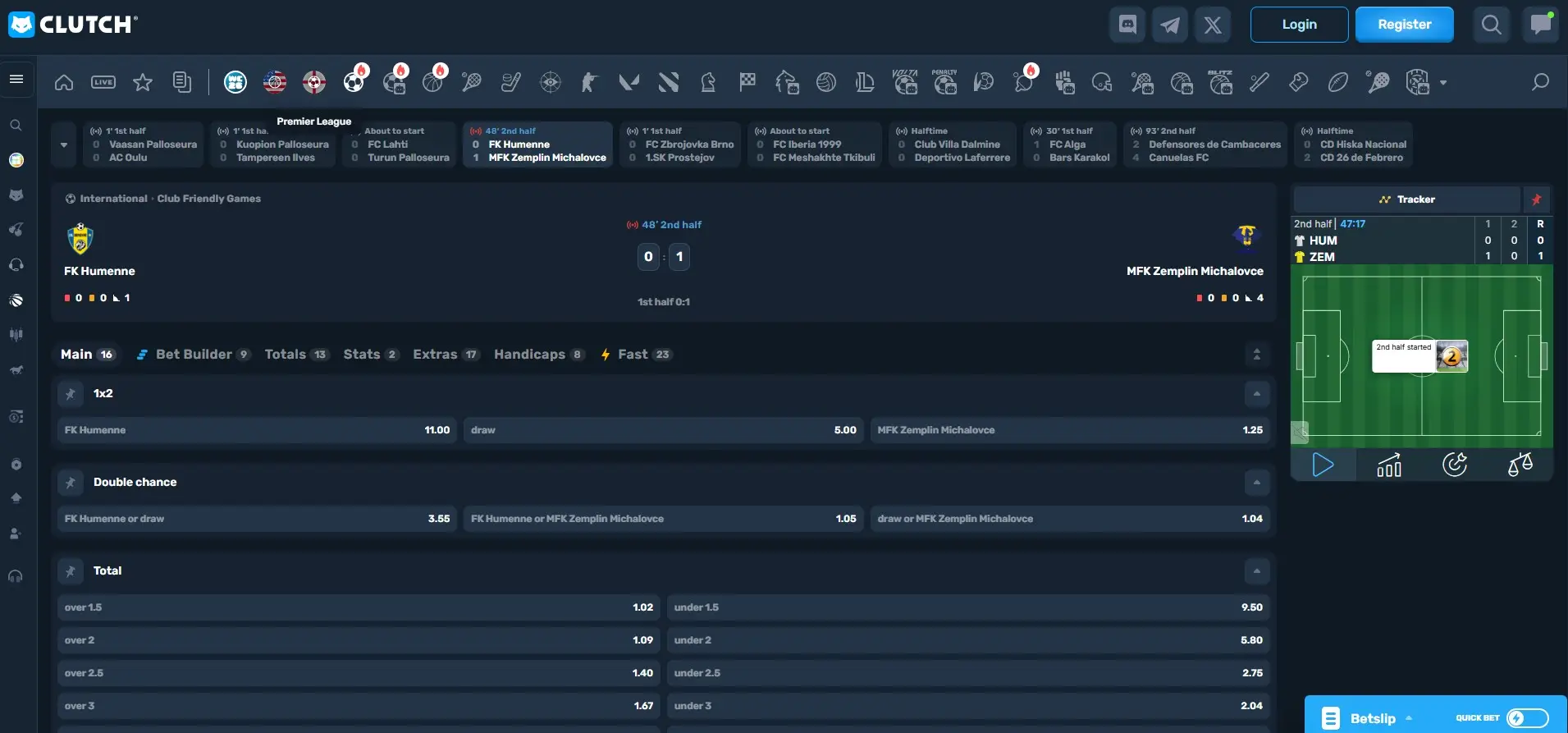Viewport: 1568px width, 733px height.
Task: Click the Login button
Action: (x=1300, y=25)
